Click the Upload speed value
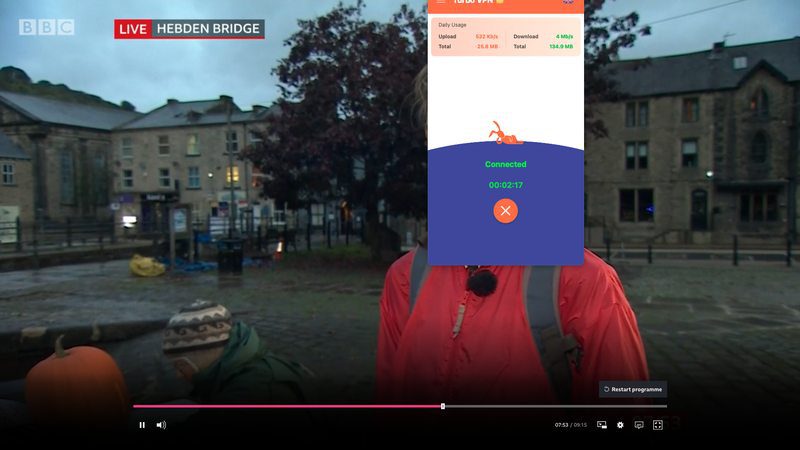The image size is (800, 450). coord(486,37)
